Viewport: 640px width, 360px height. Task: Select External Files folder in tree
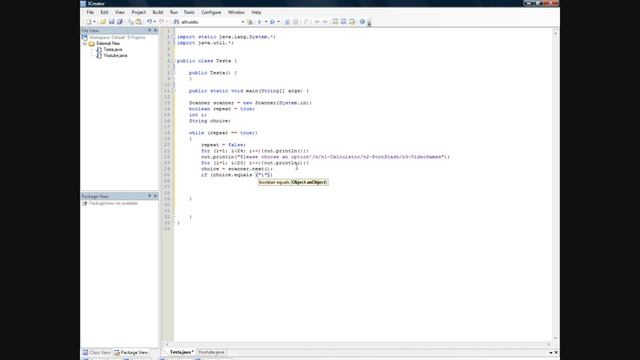pos(104,43)
